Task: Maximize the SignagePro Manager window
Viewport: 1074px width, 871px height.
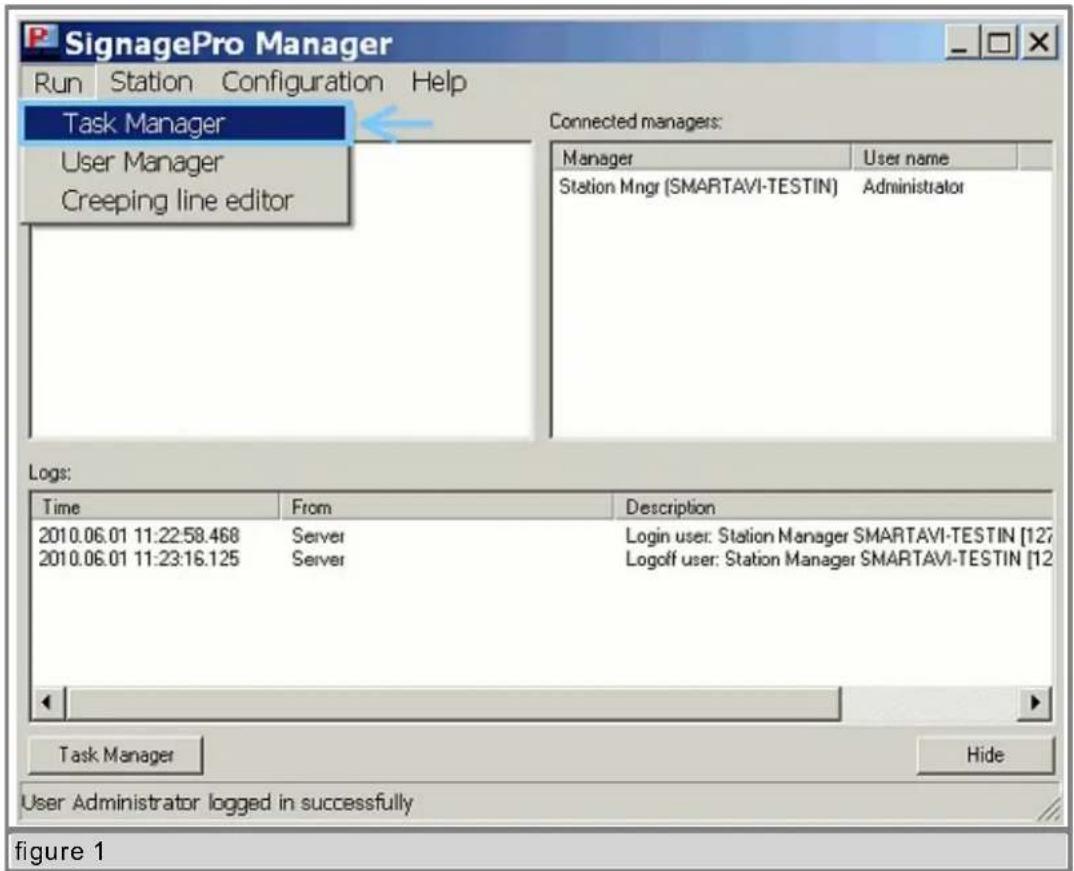Action: coord(999,43)
